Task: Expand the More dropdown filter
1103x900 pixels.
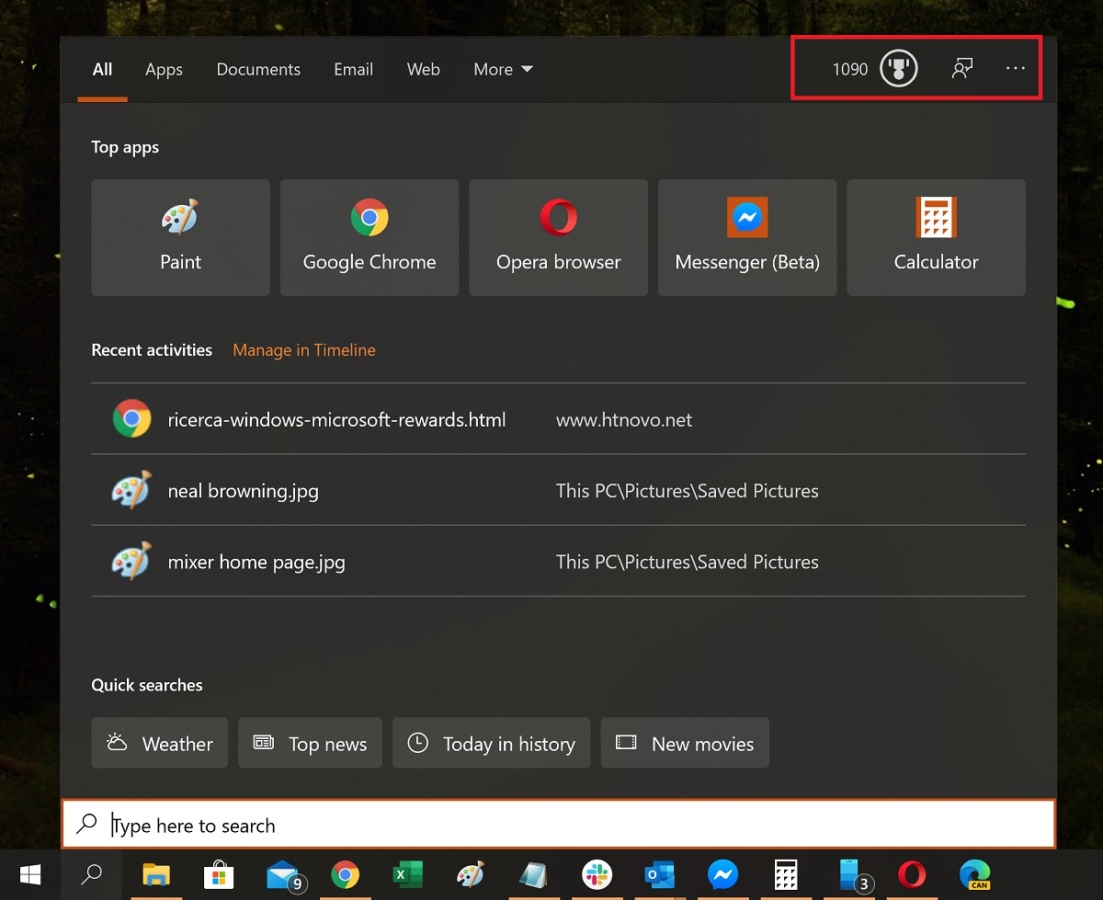Action: [503, 69]
